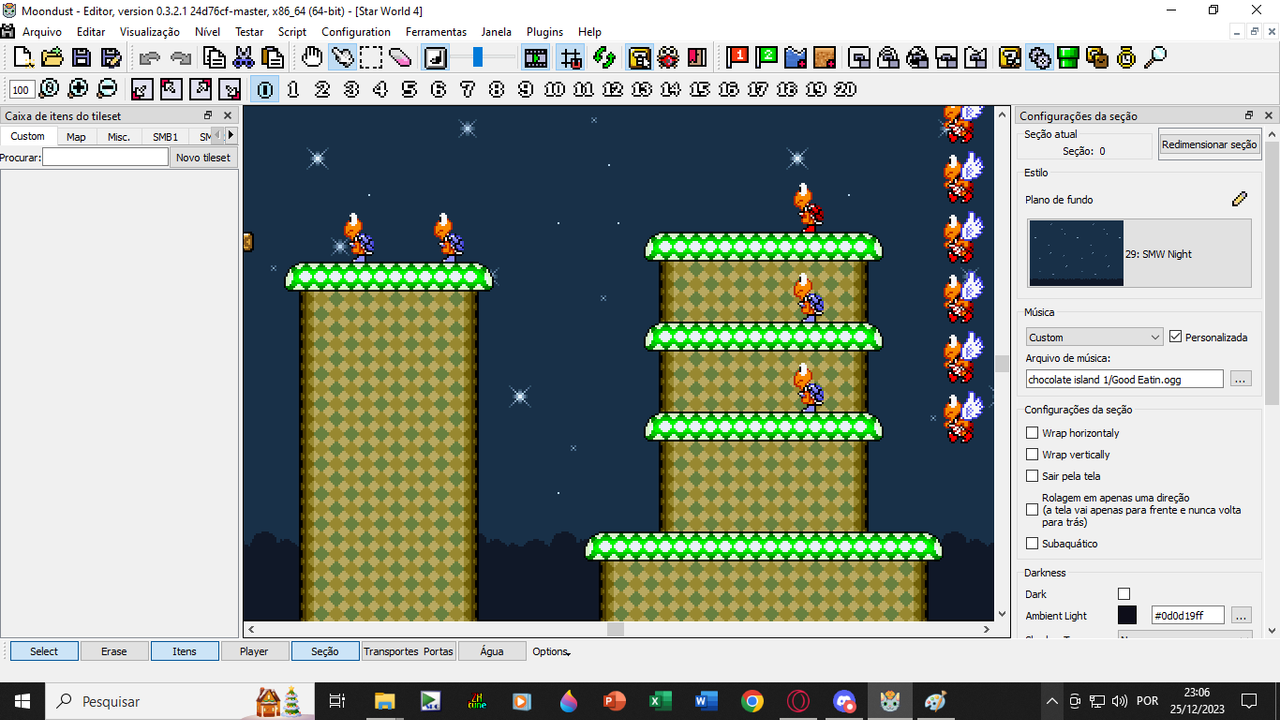This screenshot has width=1280, height=720.
Task: Click the SMW Night background thumbnail
Action: click(1076, 253)
